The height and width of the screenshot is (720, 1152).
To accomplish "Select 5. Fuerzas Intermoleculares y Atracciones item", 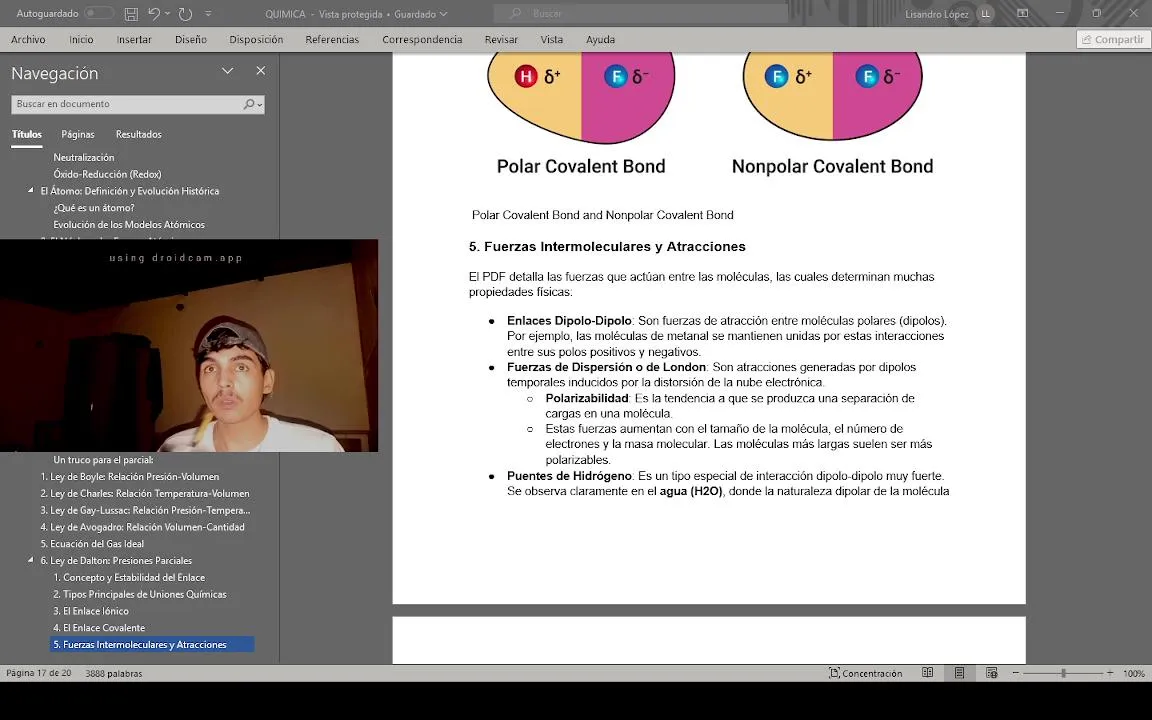I will tap(152, 644).
